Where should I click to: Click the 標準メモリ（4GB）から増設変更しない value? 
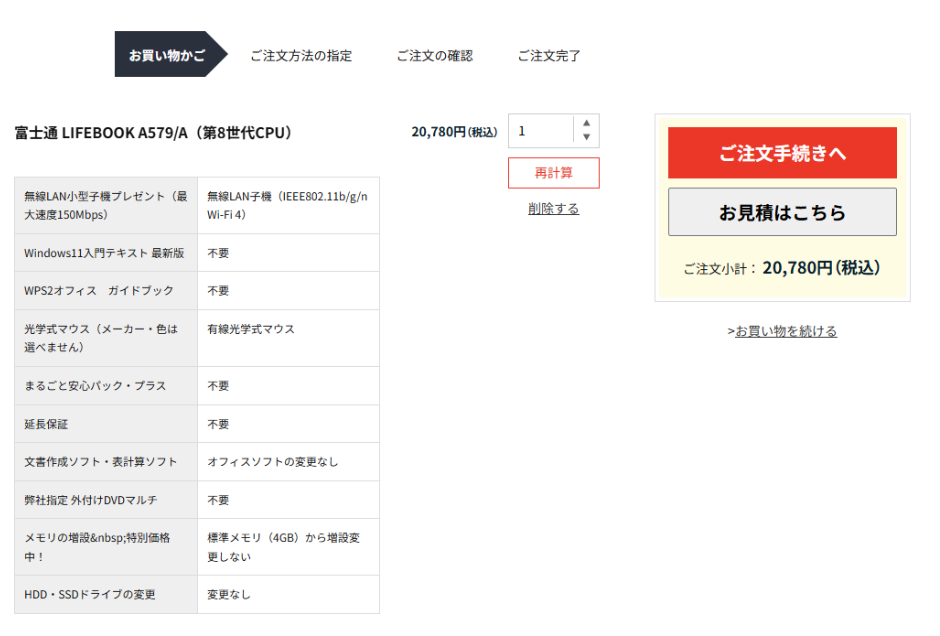pyautogui.click(x=284, y=547)
